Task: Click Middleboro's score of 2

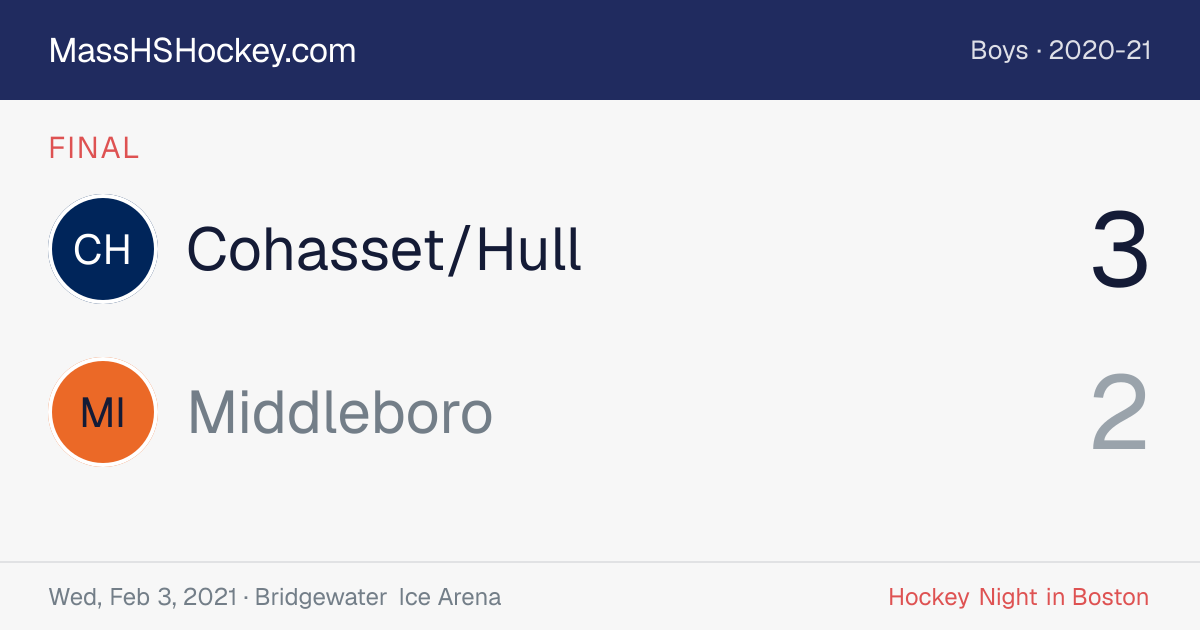Action: 1120,413
